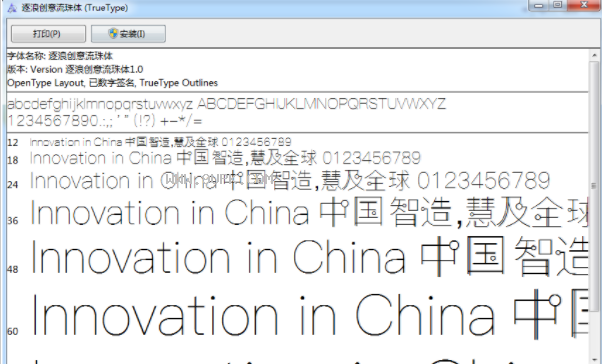Click the OpenType Layout info line
Image resolution: width=603 pixels, height=364 pixels.
click(112, 83)
